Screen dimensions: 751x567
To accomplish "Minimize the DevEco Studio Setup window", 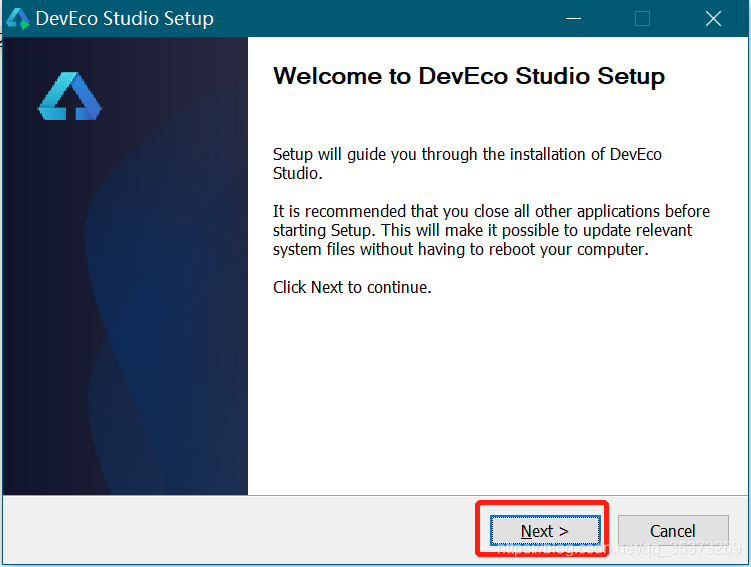I will tap(573, 19).
